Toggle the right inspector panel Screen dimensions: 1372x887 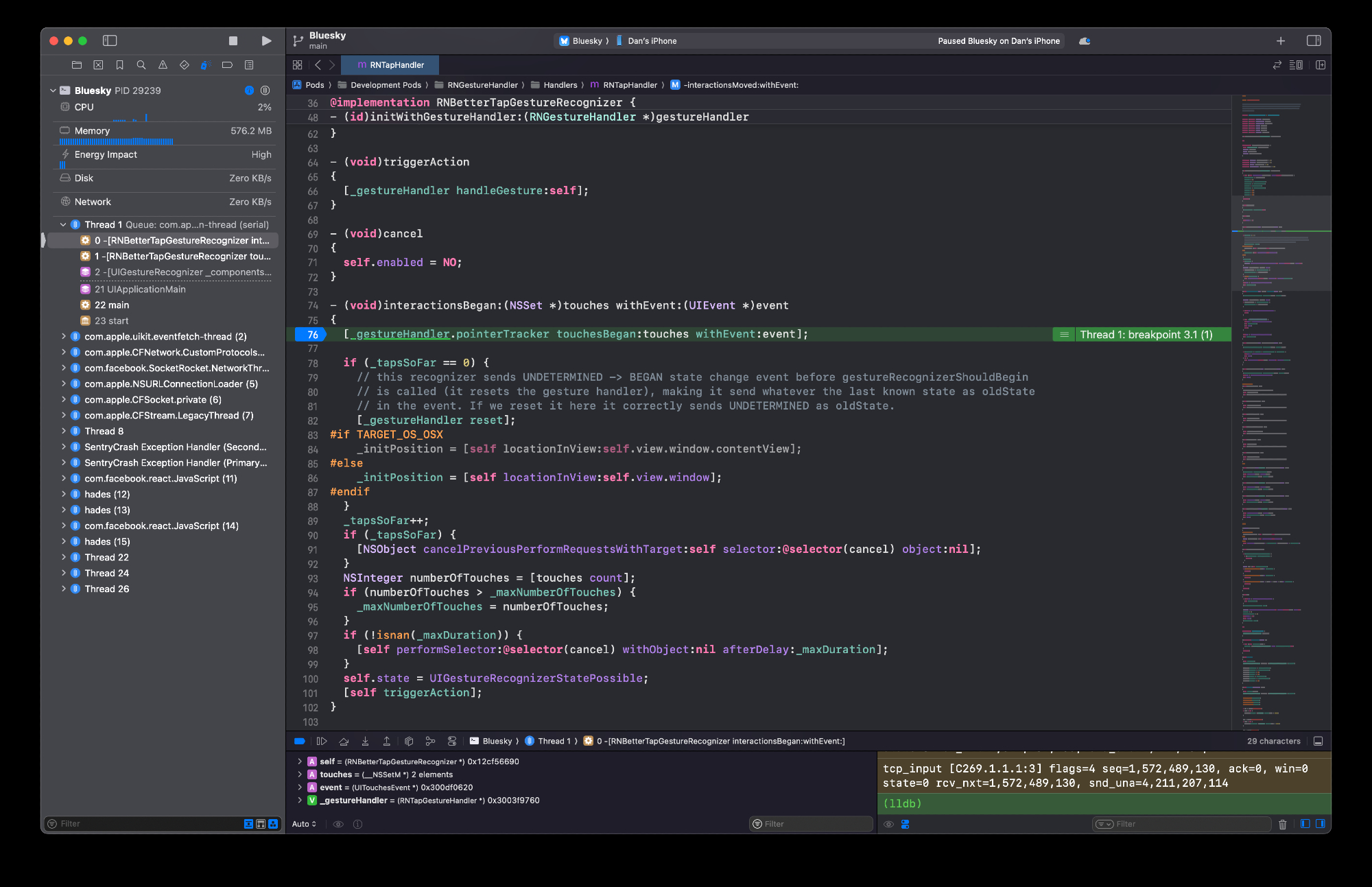pos(1314,41)
